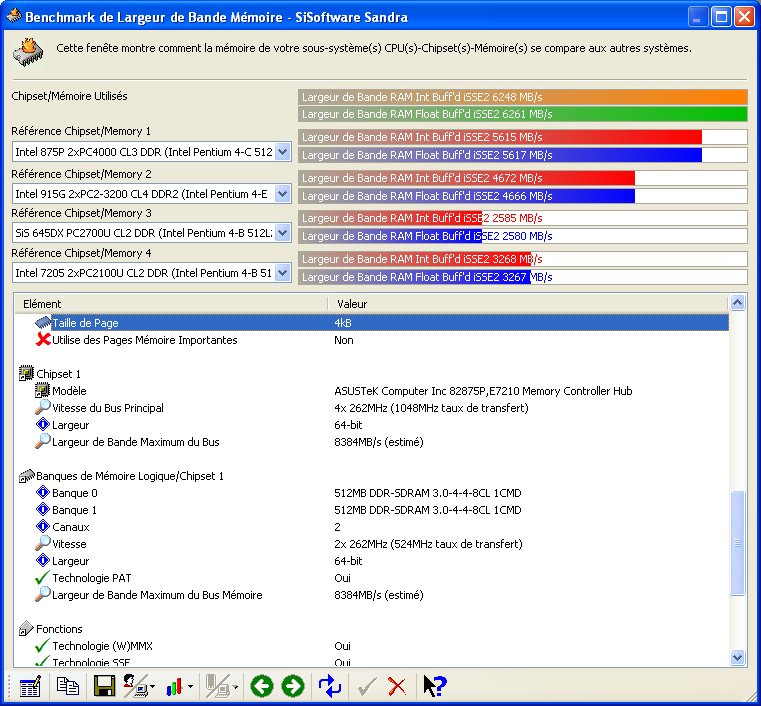Click the magnifier icon next to Vitesse du Bus Principal
Viewport: 761px width, 706px height.
tap(43, 407)
